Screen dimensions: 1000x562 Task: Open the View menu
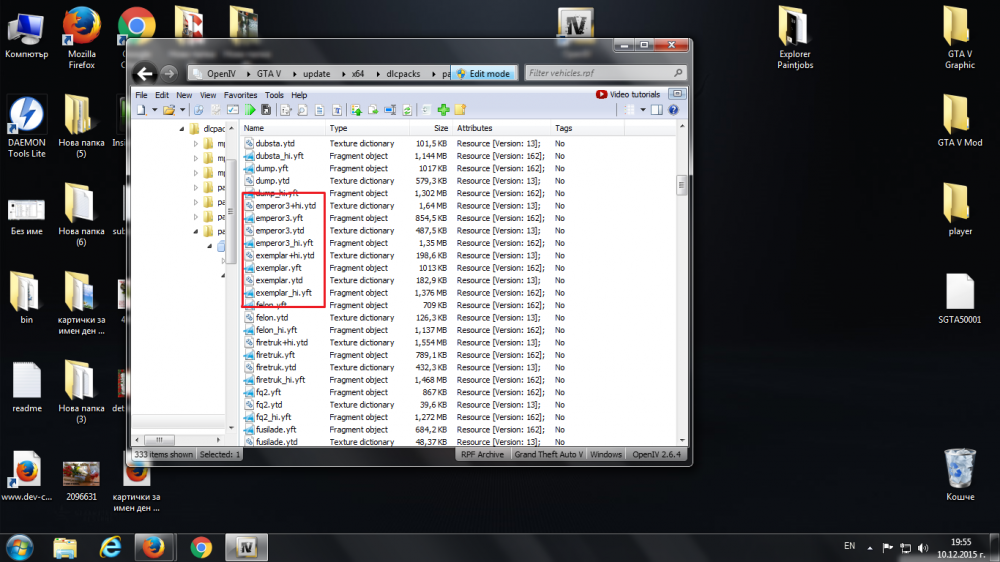(x=208, y=95)
